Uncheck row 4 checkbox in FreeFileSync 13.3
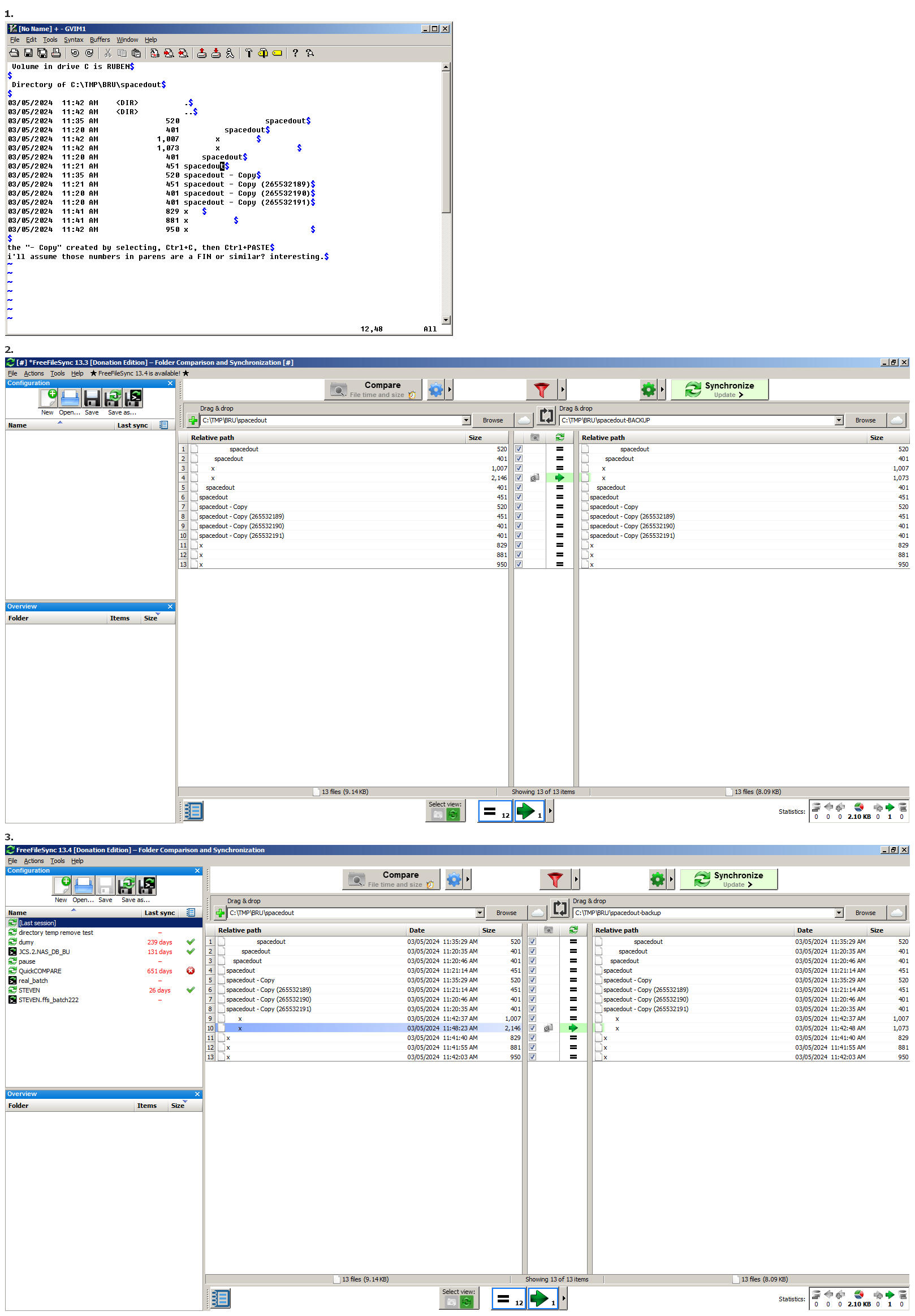The image size is (915, 1316). coord(519,478)
